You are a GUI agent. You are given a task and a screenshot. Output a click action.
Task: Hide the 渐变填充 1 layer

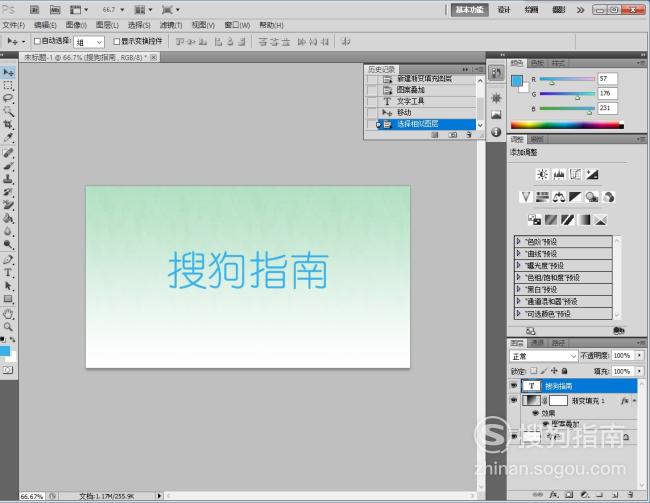[x=514, y=401]
